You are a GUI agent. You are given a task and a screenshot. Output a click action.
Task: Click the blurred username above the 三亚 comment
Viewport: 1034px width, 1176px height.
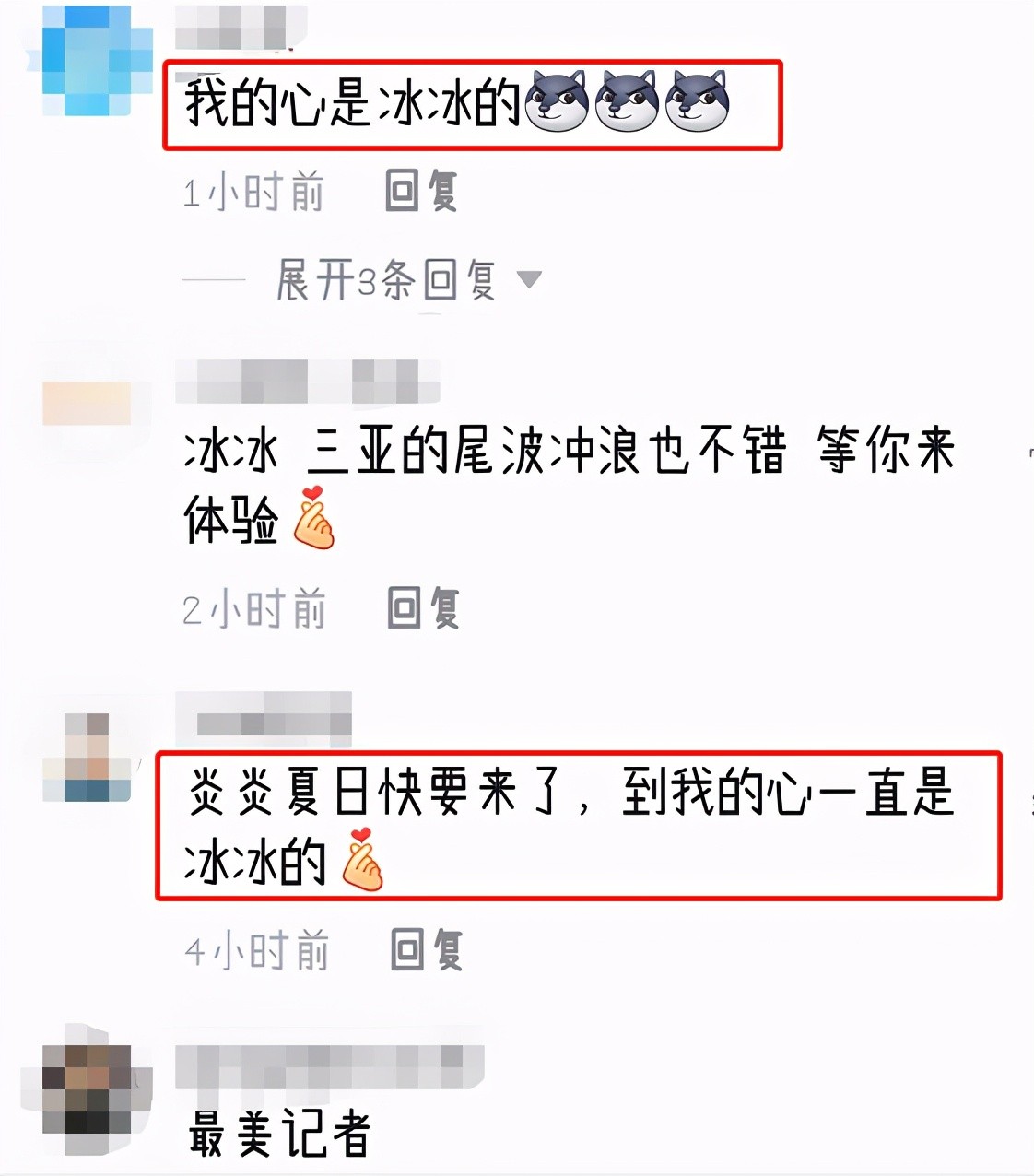tap(308, 382)
